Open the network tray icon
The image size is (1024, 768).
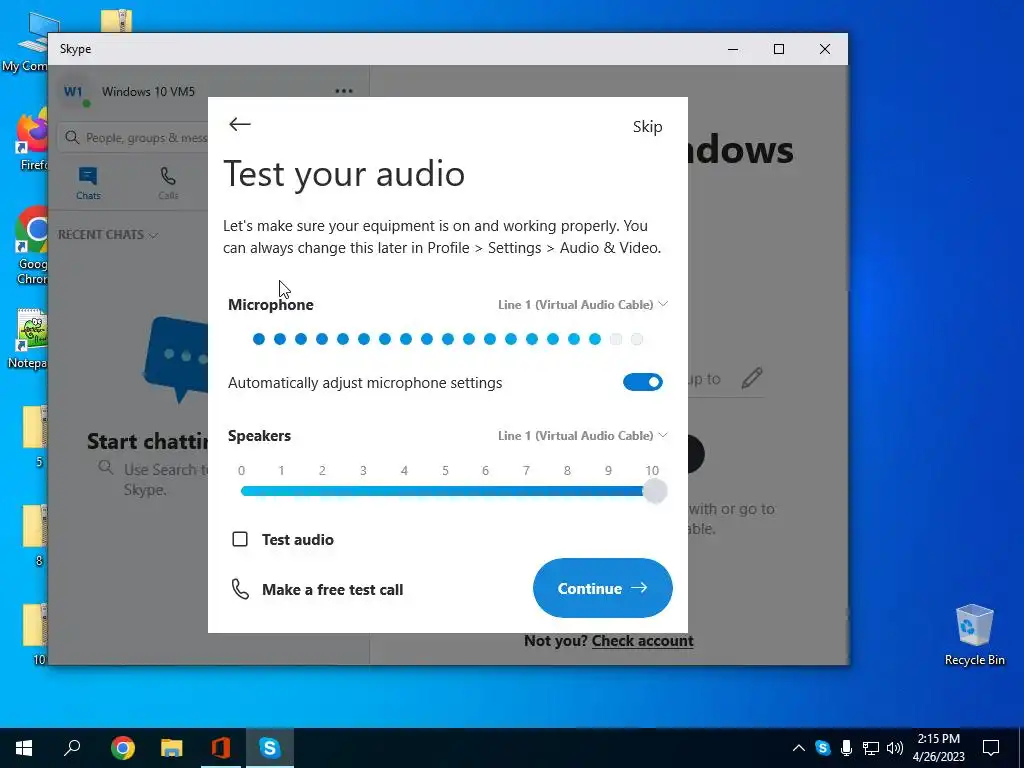pos(871,748)
